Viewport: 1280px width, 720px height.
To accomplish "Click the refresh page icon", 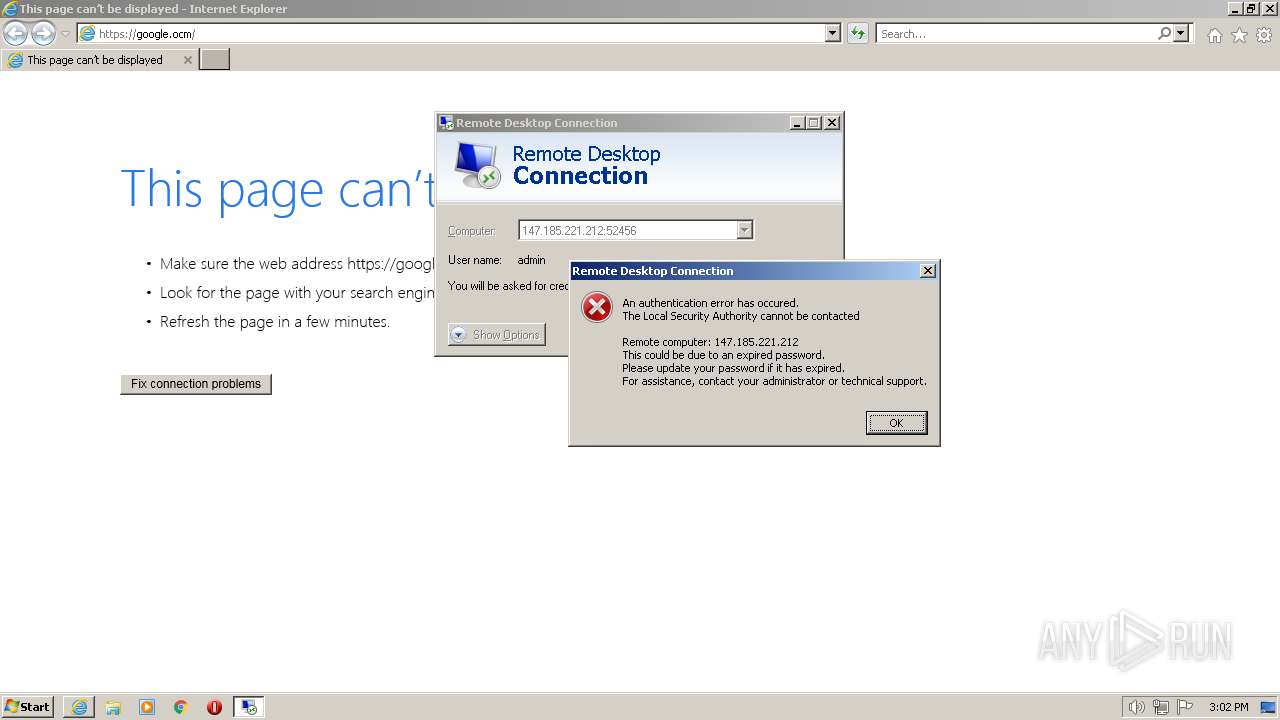I will [x=858, y=33].
